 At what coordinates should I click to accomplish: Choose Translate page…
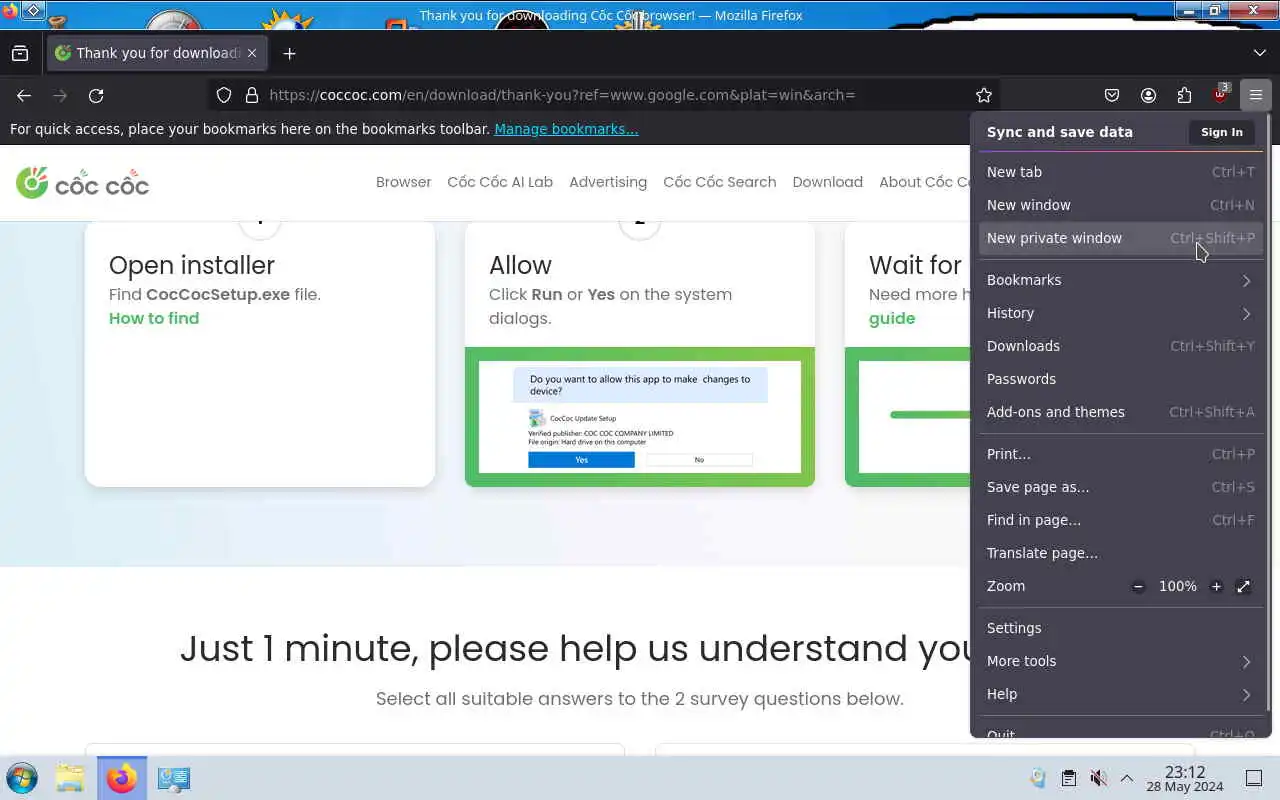(x=1120, y=553)
